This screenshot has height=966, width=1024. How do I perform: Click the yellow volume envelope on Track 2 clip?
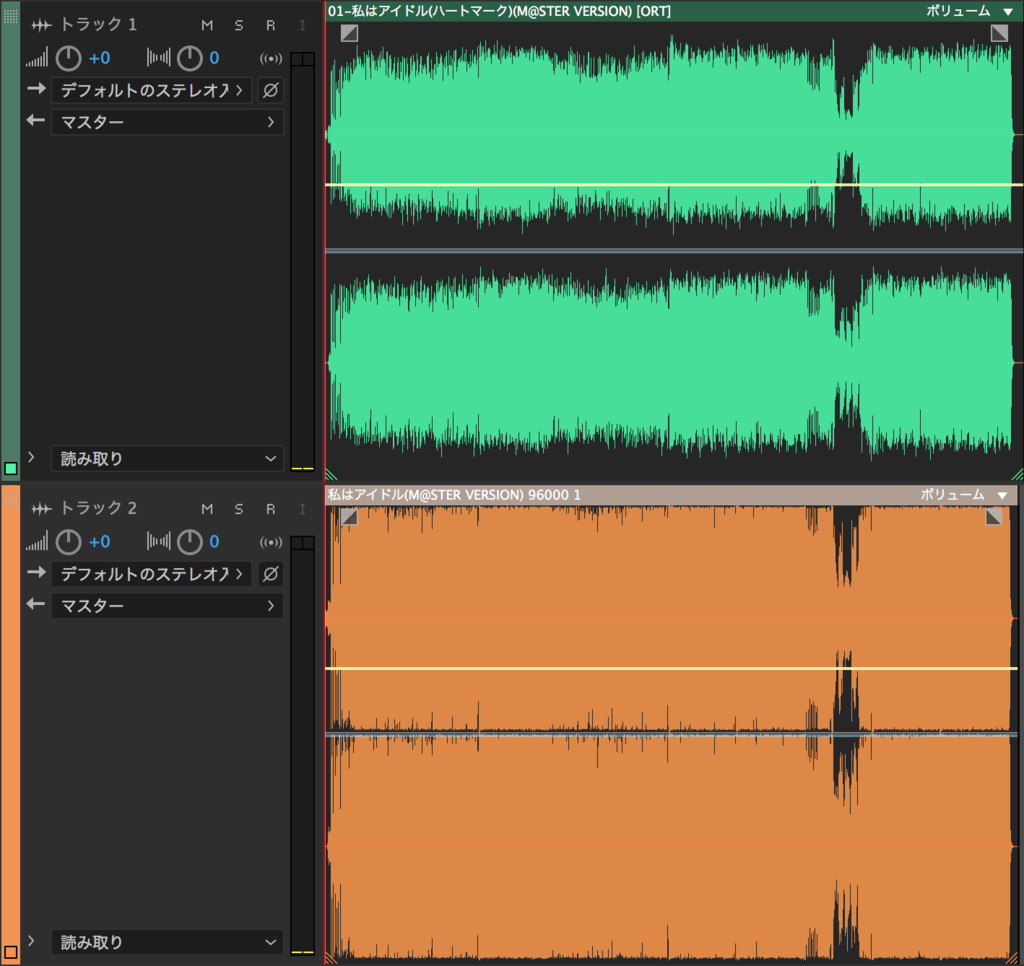pyautogui.click(x=671, y=668)
